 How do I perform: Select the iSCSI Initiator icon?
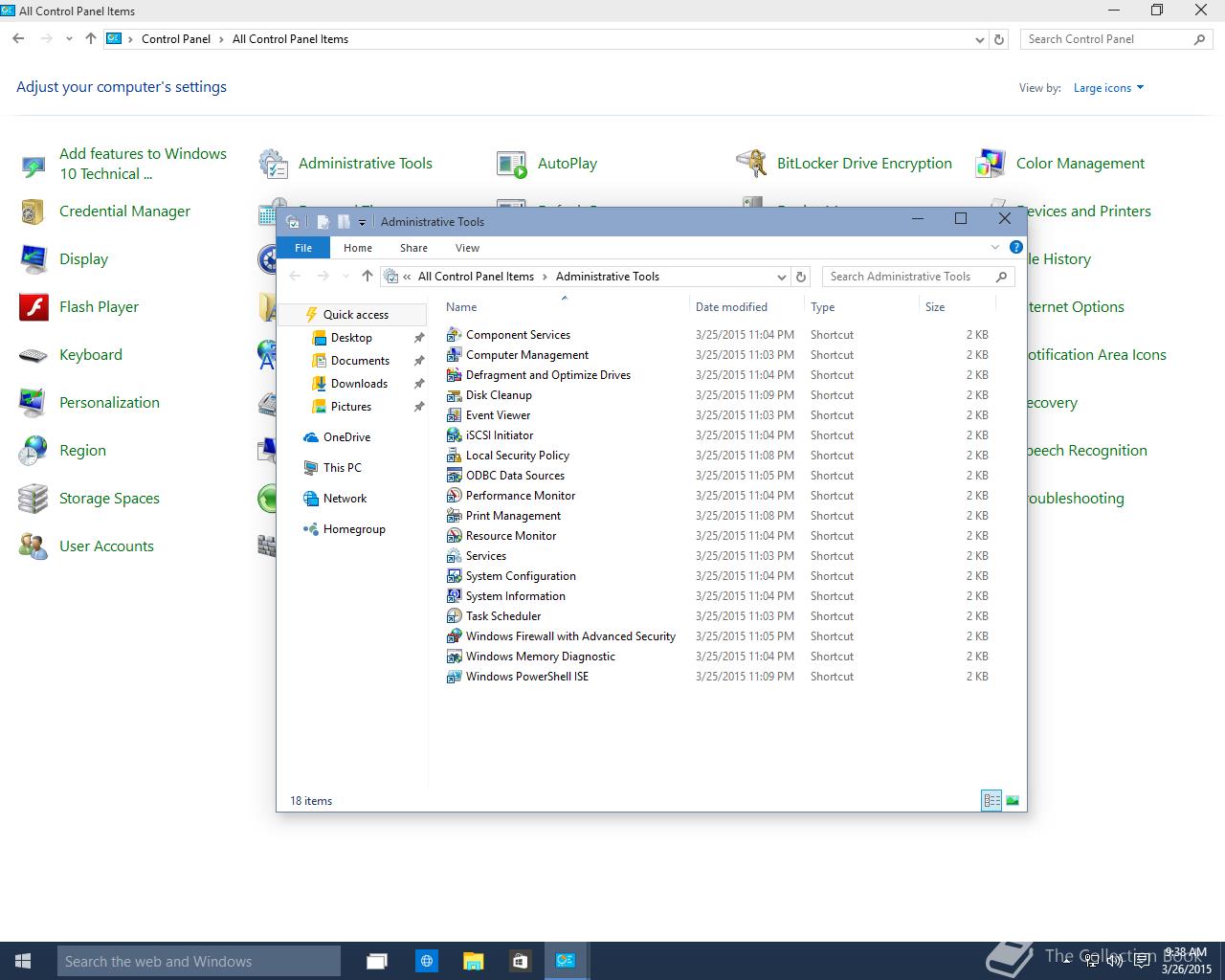click(x=455, y=435)
